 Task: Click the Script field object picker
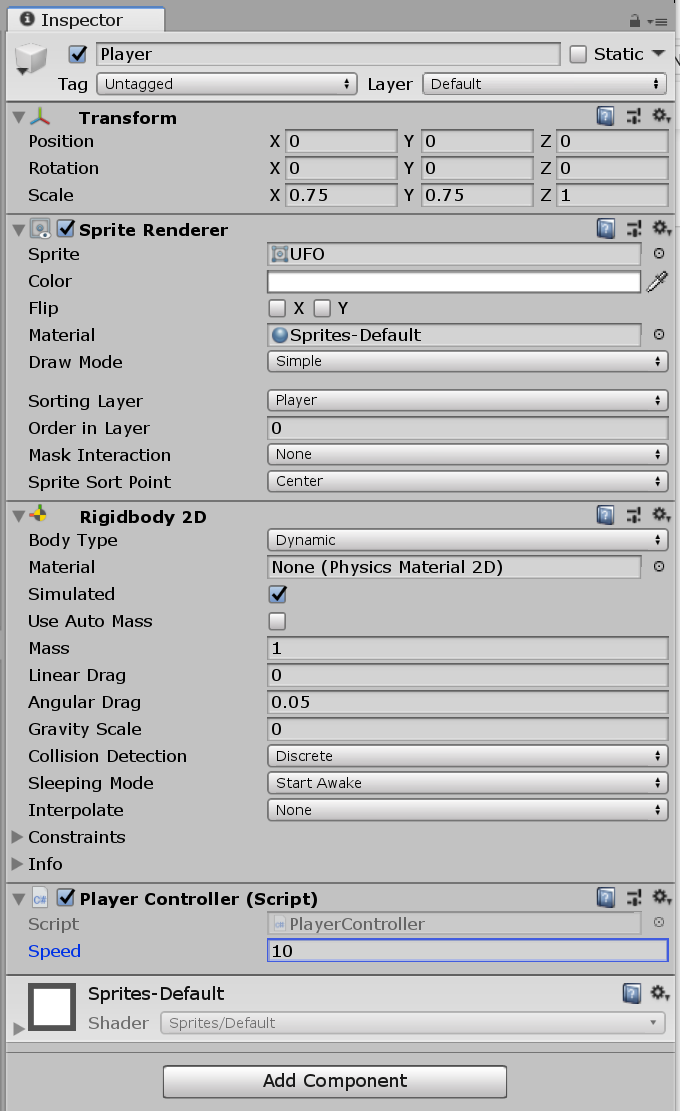click(x=659, y=923)
